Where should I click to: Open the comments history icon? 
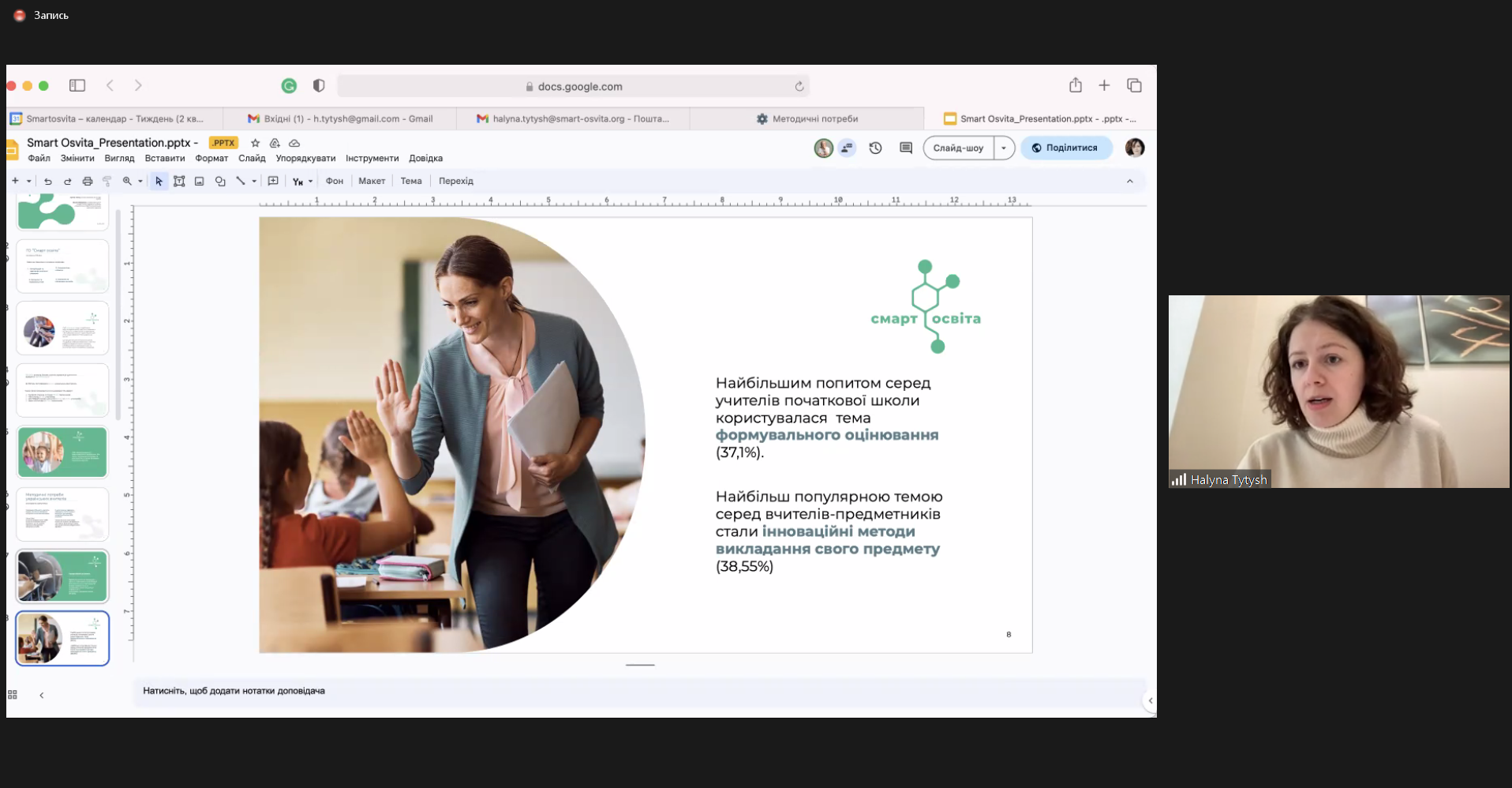(x=906, y=148)
